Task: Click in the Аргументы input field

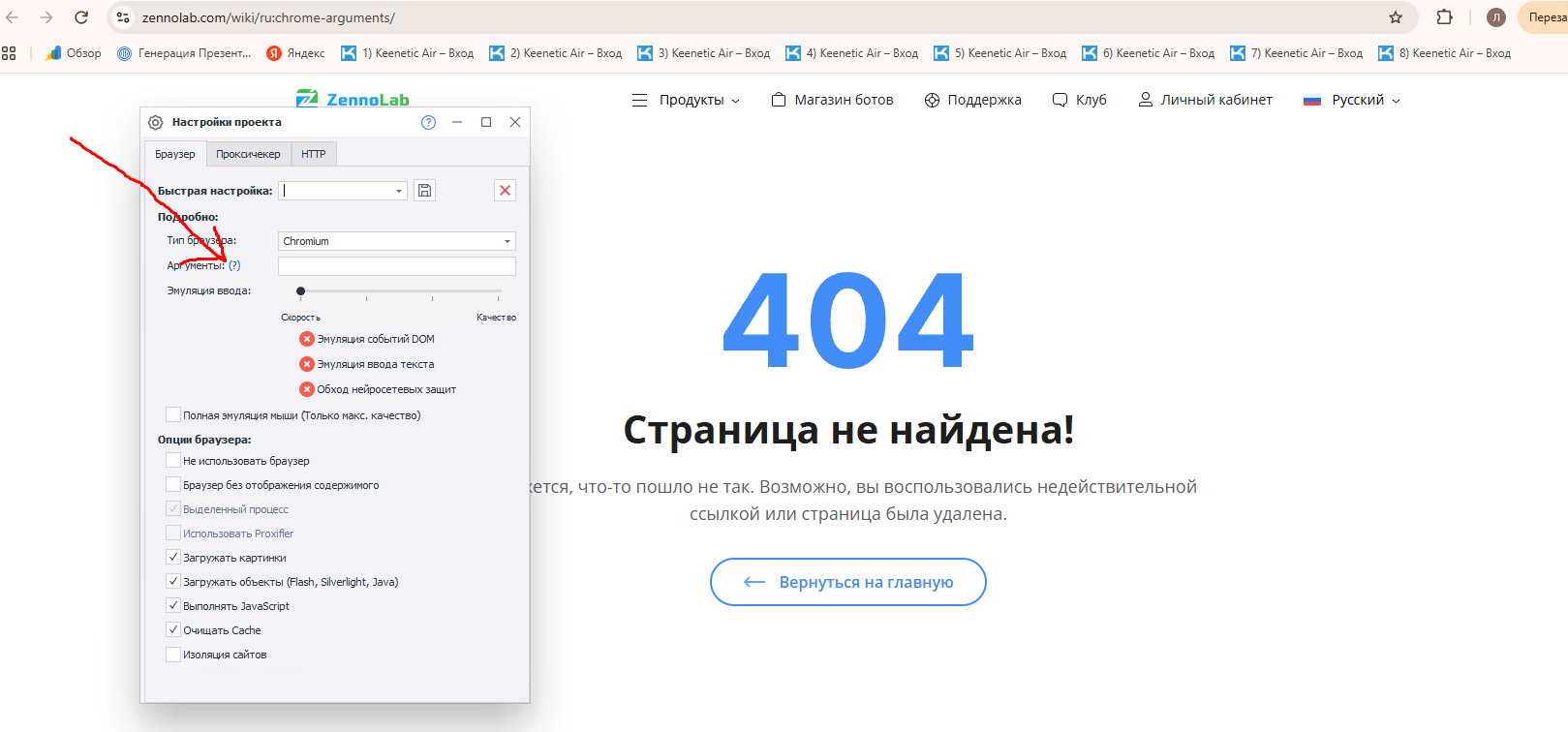Action: point(397,266)
